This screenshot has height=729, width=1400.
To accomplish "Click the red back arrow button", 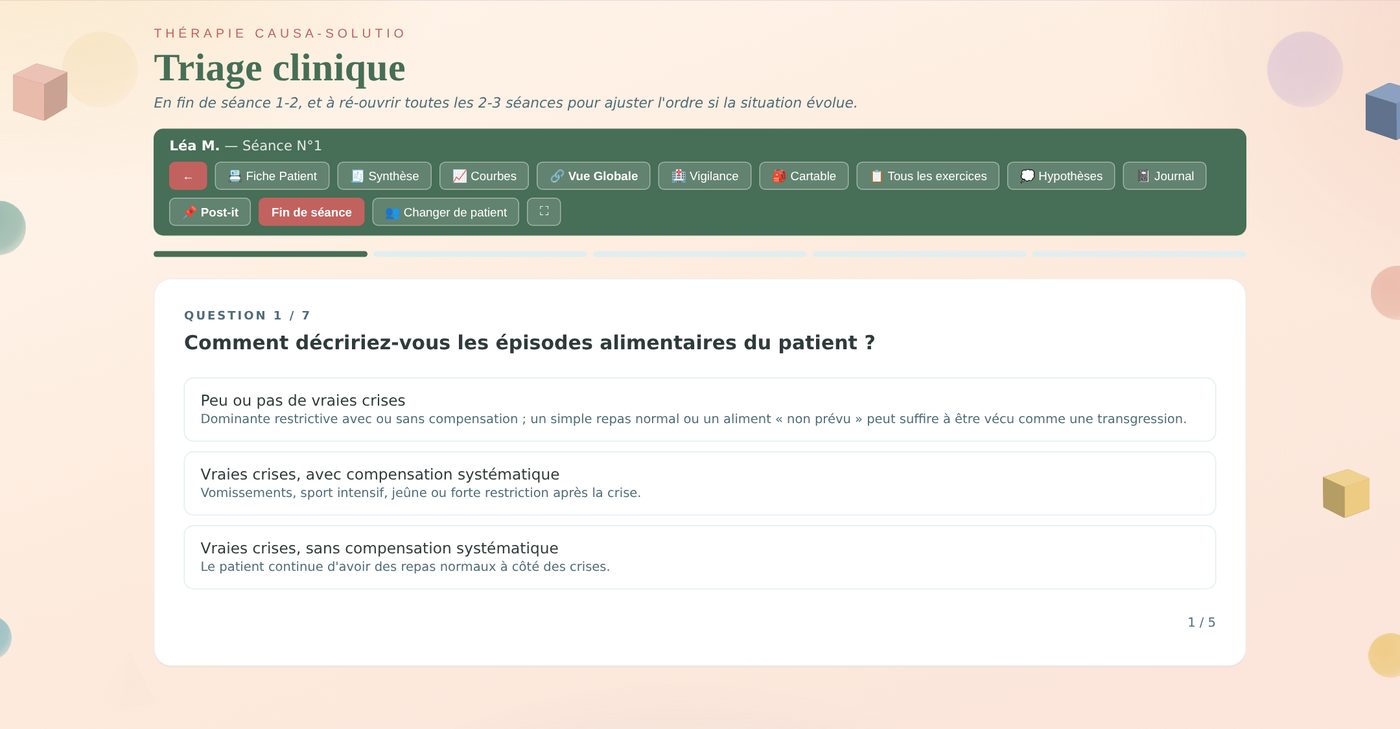I will pyautogui.click(x=188, y=176).
